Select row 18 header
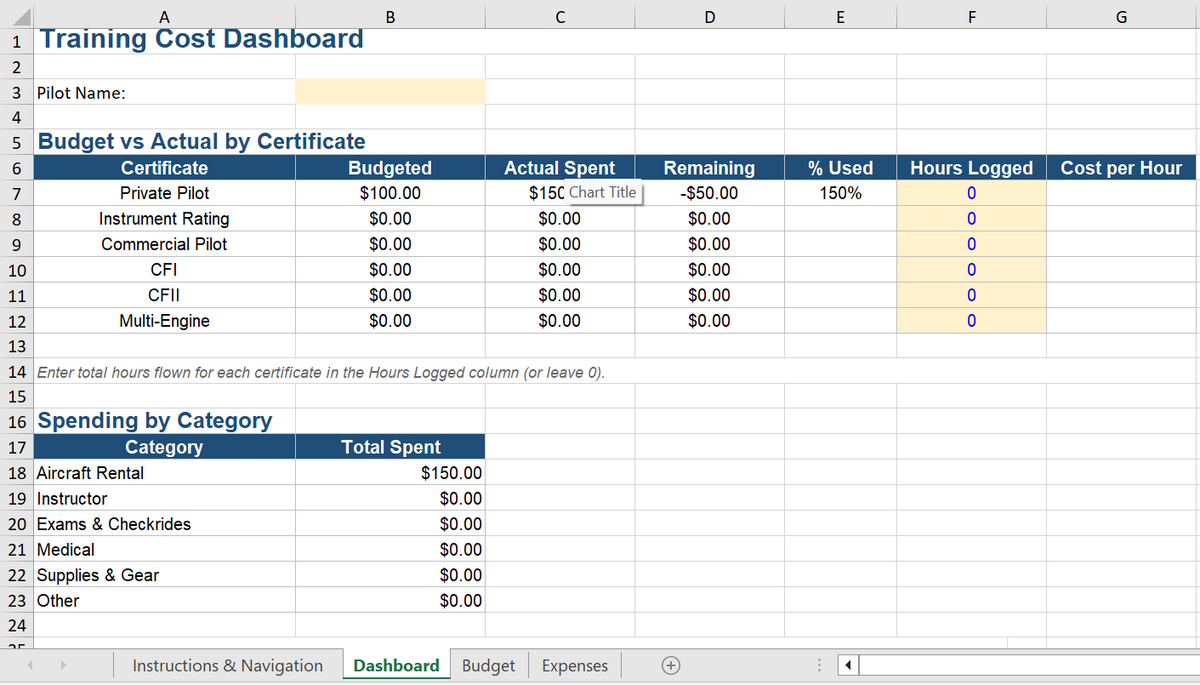The height and width of the screenshot is (685, 1200). tap(16, 473)
